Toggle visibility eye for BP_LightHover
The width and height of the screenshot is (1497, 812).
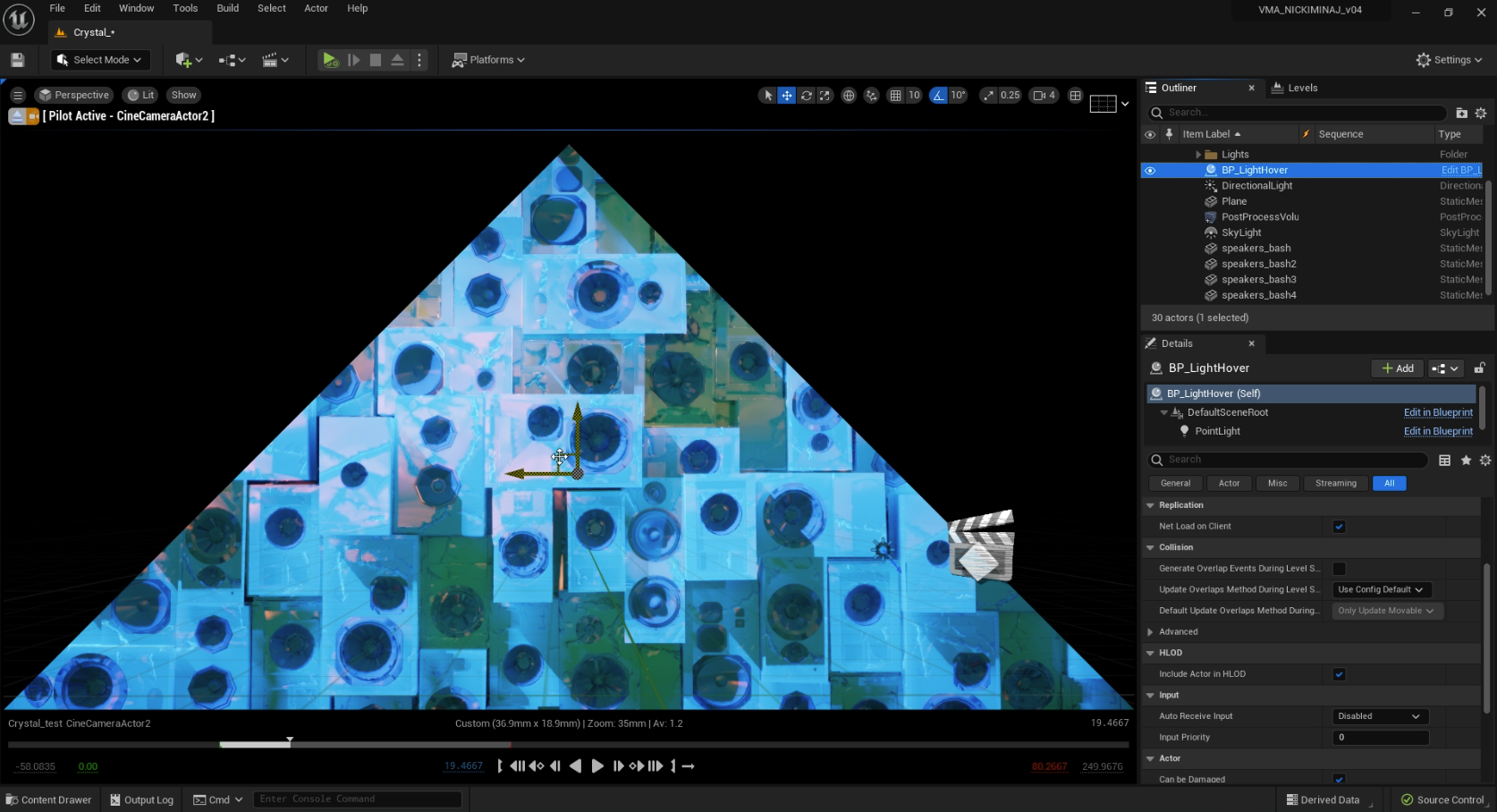(x=1150, y=170)
